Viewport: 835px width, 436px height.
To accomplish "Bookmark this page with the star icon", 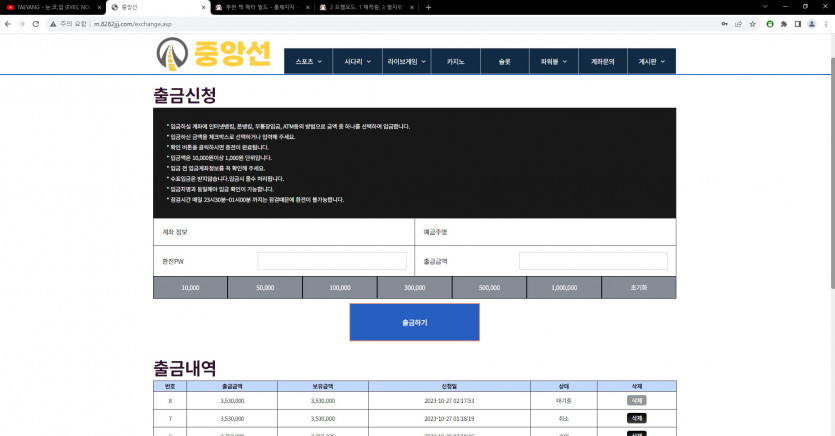I will point(752,24).
